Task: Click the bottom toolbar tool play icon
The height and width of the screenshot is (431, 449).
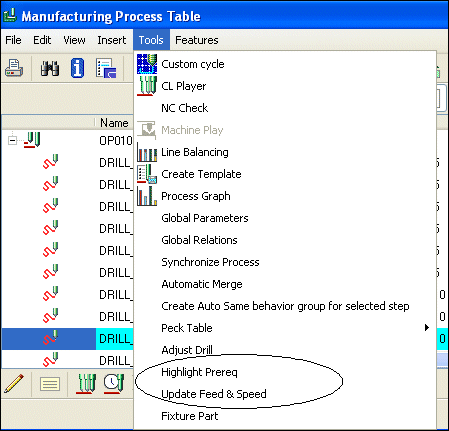Action: click(x=86, y=384)
